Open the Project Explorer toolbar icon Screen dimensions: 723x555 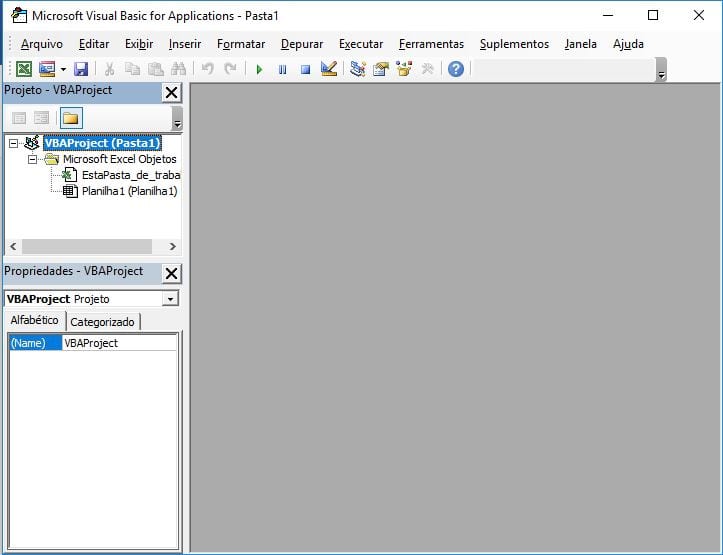coord(358,69)
